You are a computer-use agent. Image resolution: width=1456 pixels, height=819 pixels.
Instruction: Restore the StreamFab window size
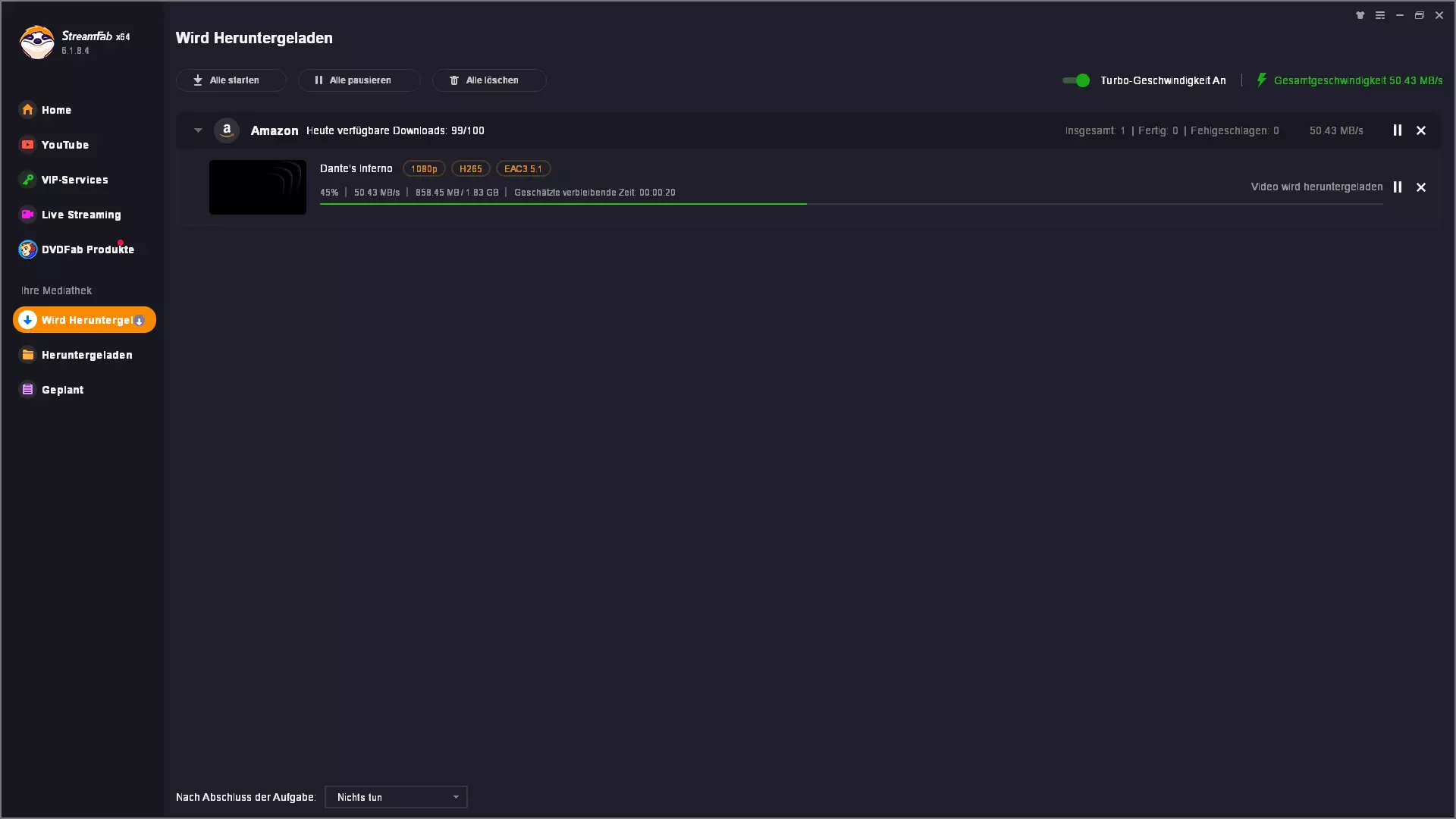click(x=1420, y=15)
